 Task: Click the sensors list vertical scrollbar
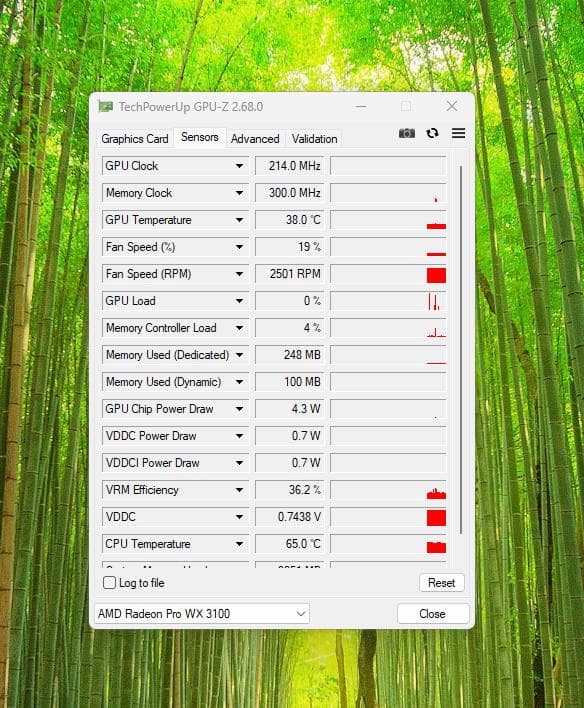pyautogui.click(x=460, y=350)
